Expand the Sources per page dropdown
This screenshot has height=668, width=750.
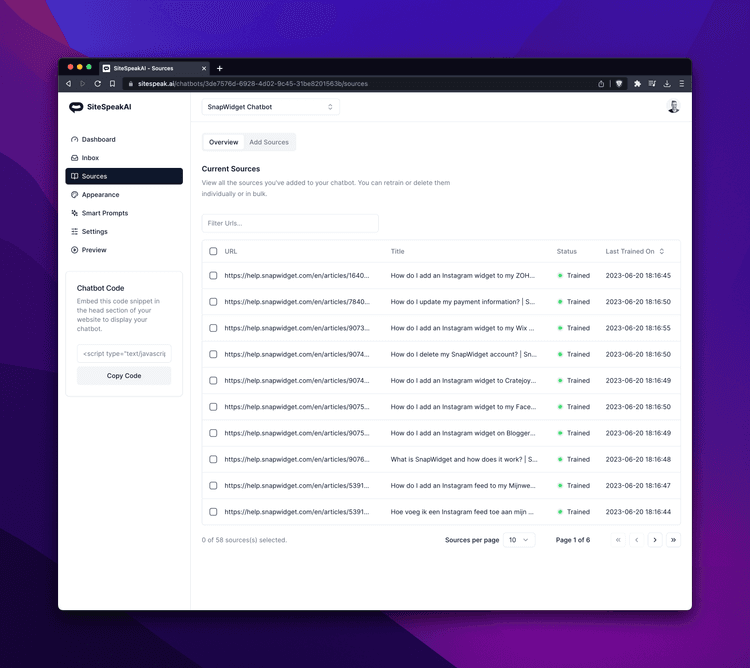[x=519, y=540]
